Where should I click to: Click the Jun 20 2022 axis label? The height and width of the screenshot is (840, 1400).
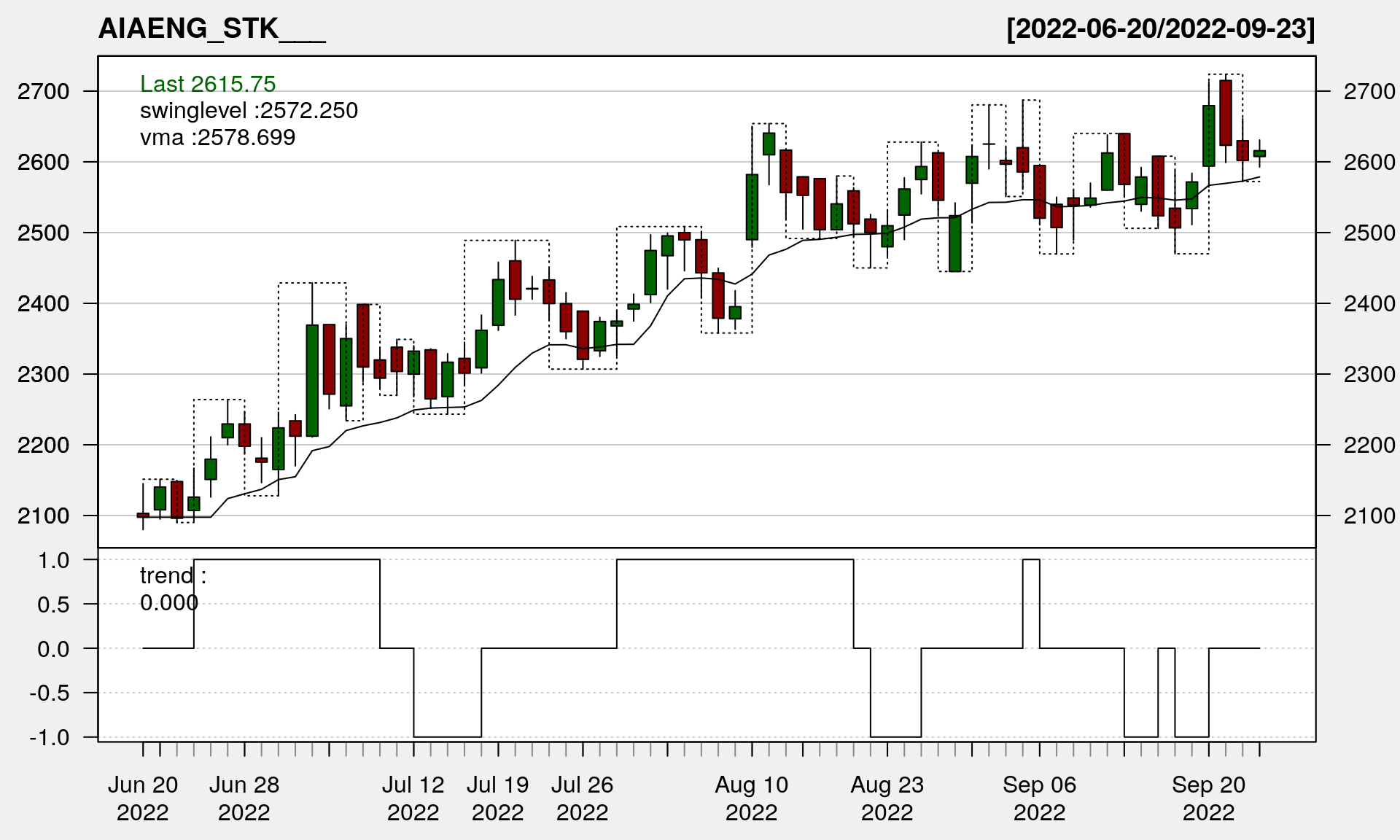coord(143,798)
